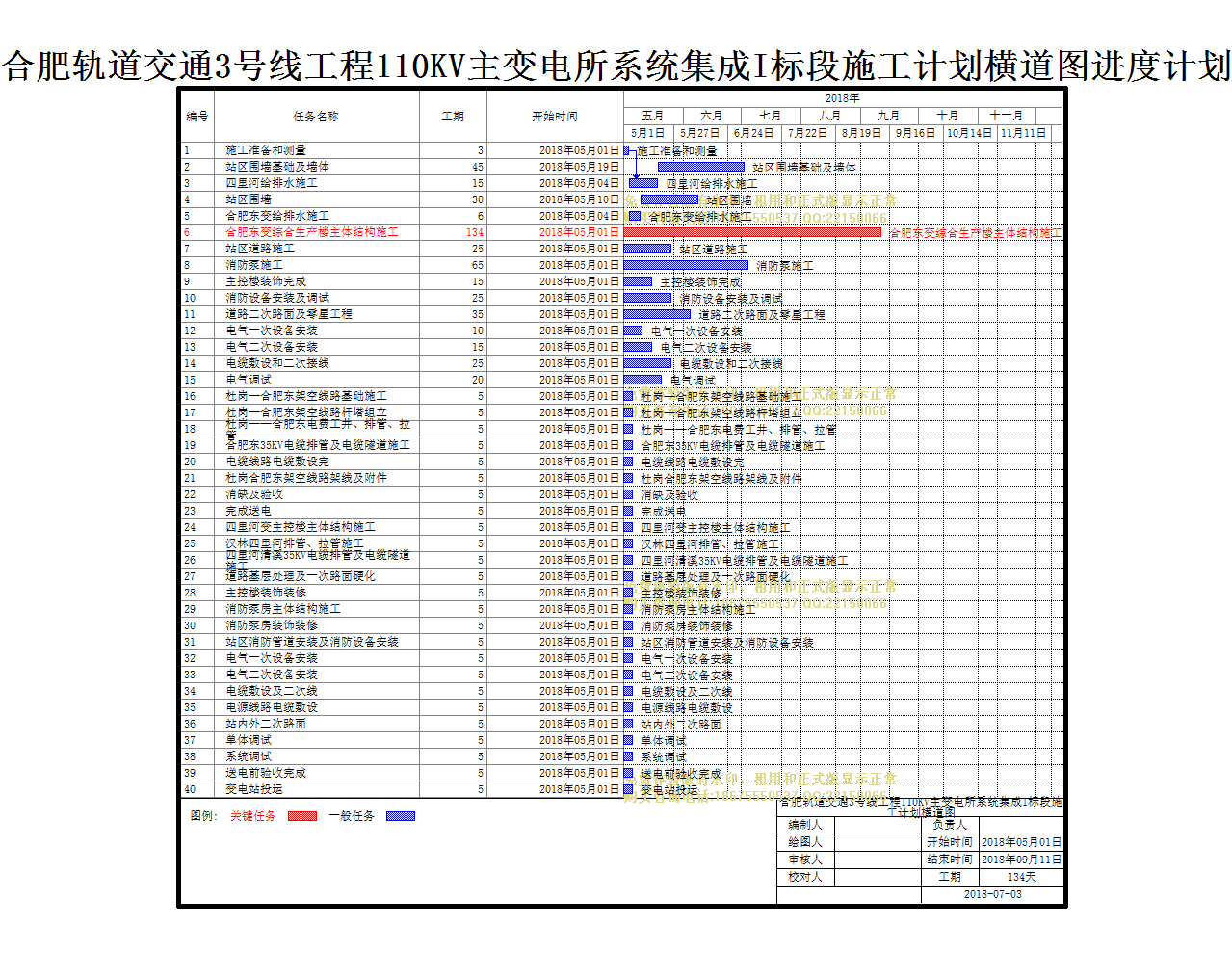Select the small Gantt bar for 变电站投运
This screenshot has height=953, width=1232.
pos(629,789)
